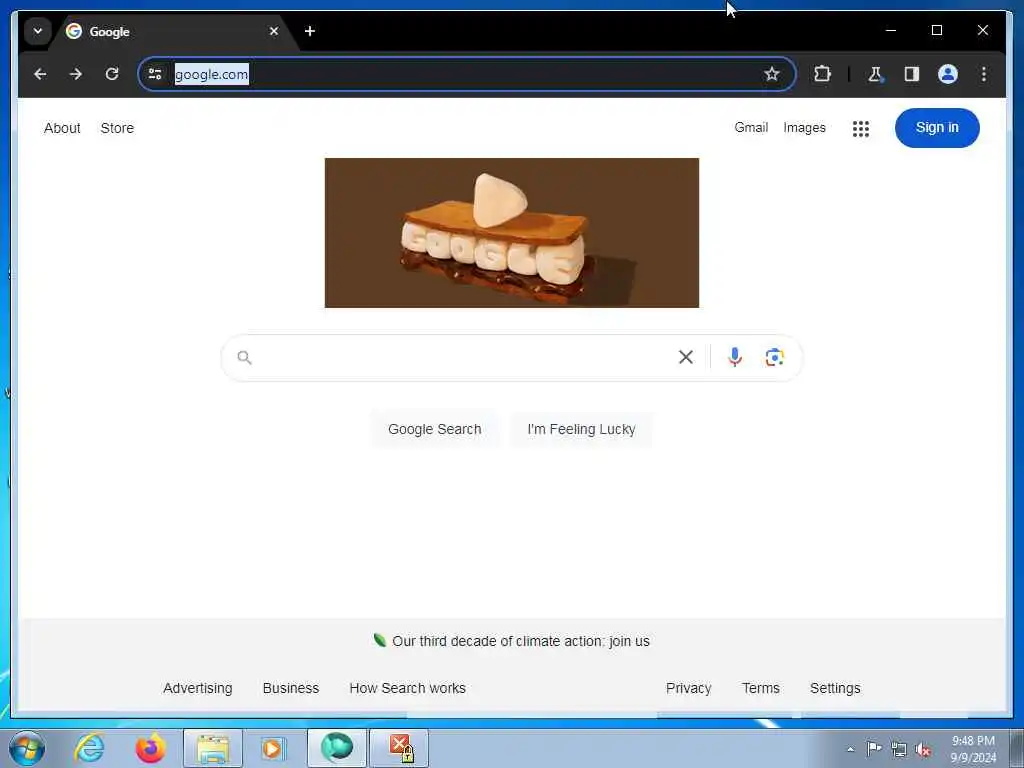Screen dimensions: 1024x768
Task: Open the Advertising footer link
Action: pos(197,688)
